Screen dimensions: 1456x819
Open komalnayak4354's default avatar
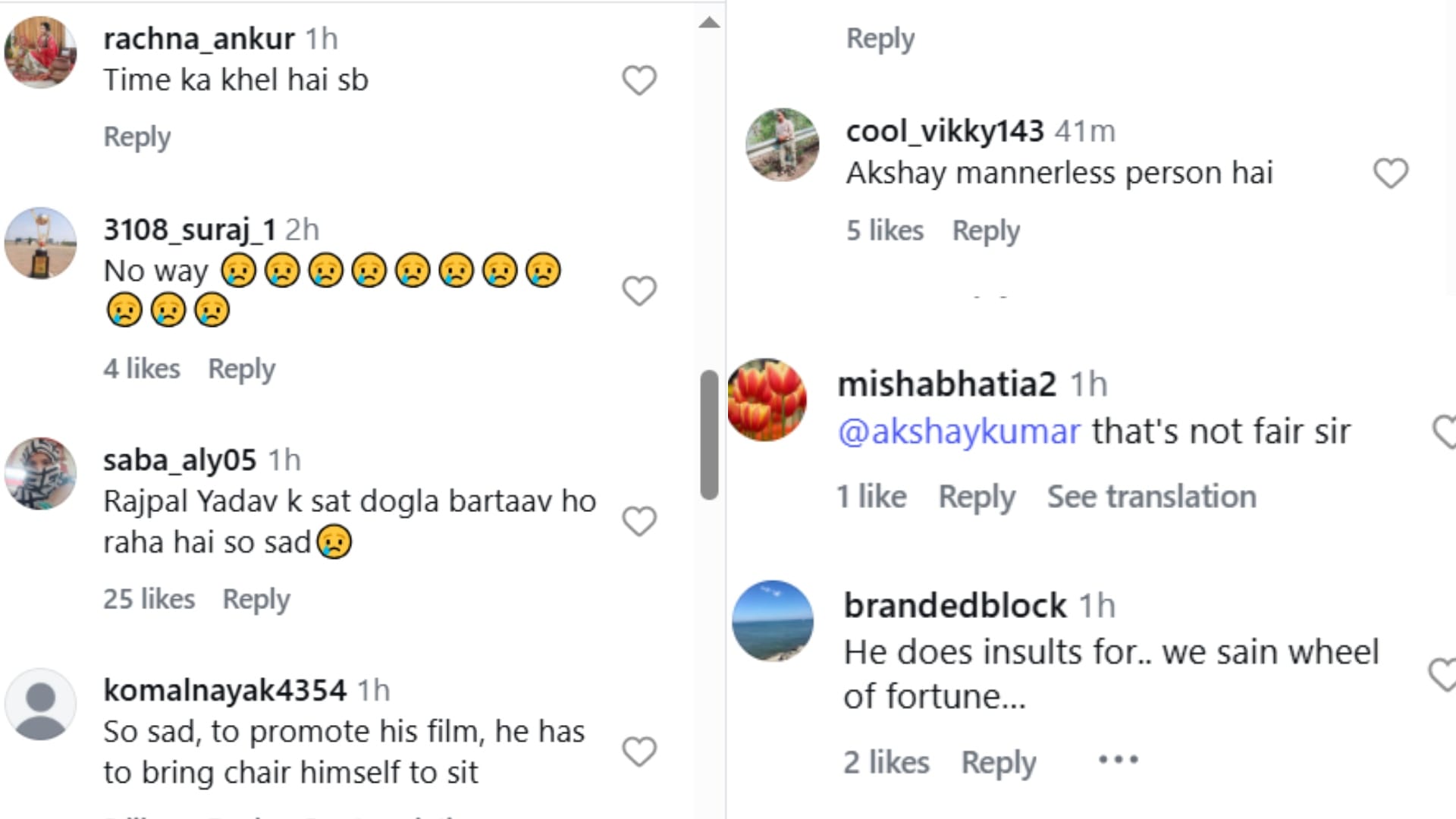(41, 704)
